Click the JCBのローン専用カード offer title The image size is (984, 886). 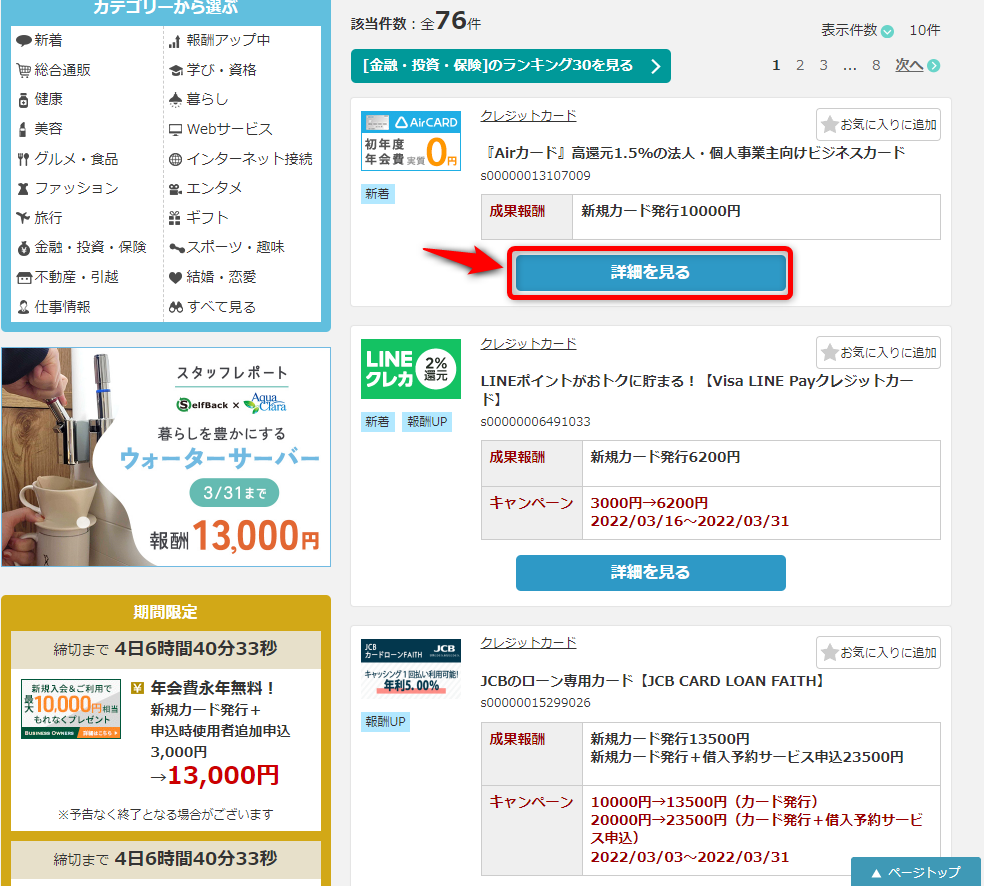653,681
